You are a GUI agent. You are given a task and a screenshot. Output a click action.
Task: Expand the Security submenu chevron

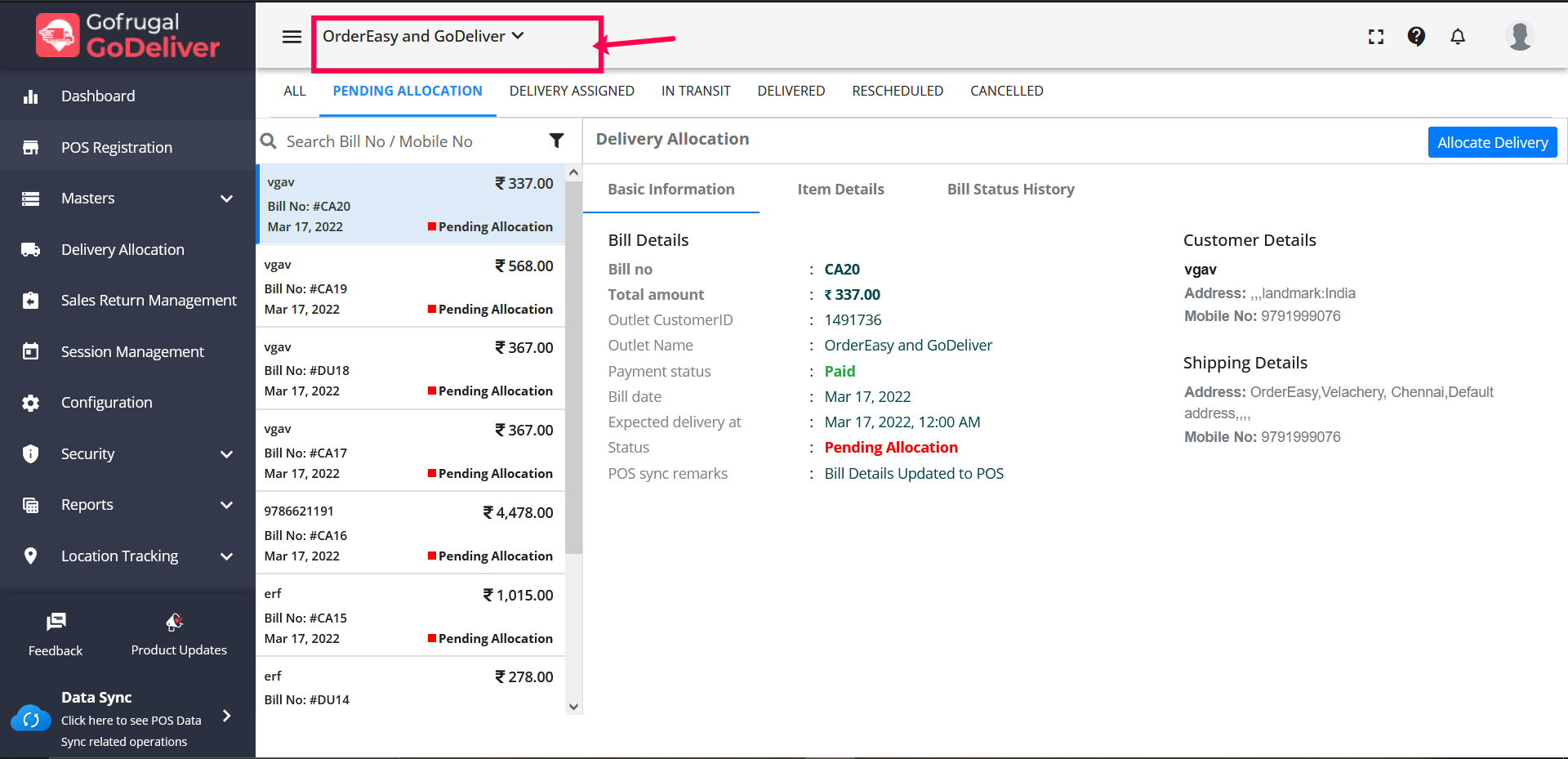(227, 454)
